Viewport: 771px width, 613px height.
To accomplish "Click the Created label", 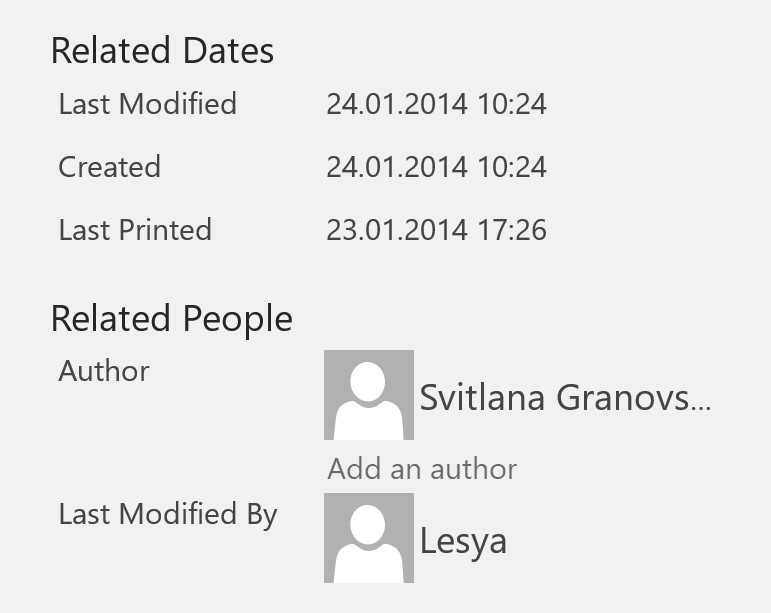I will tap(109, 167).
